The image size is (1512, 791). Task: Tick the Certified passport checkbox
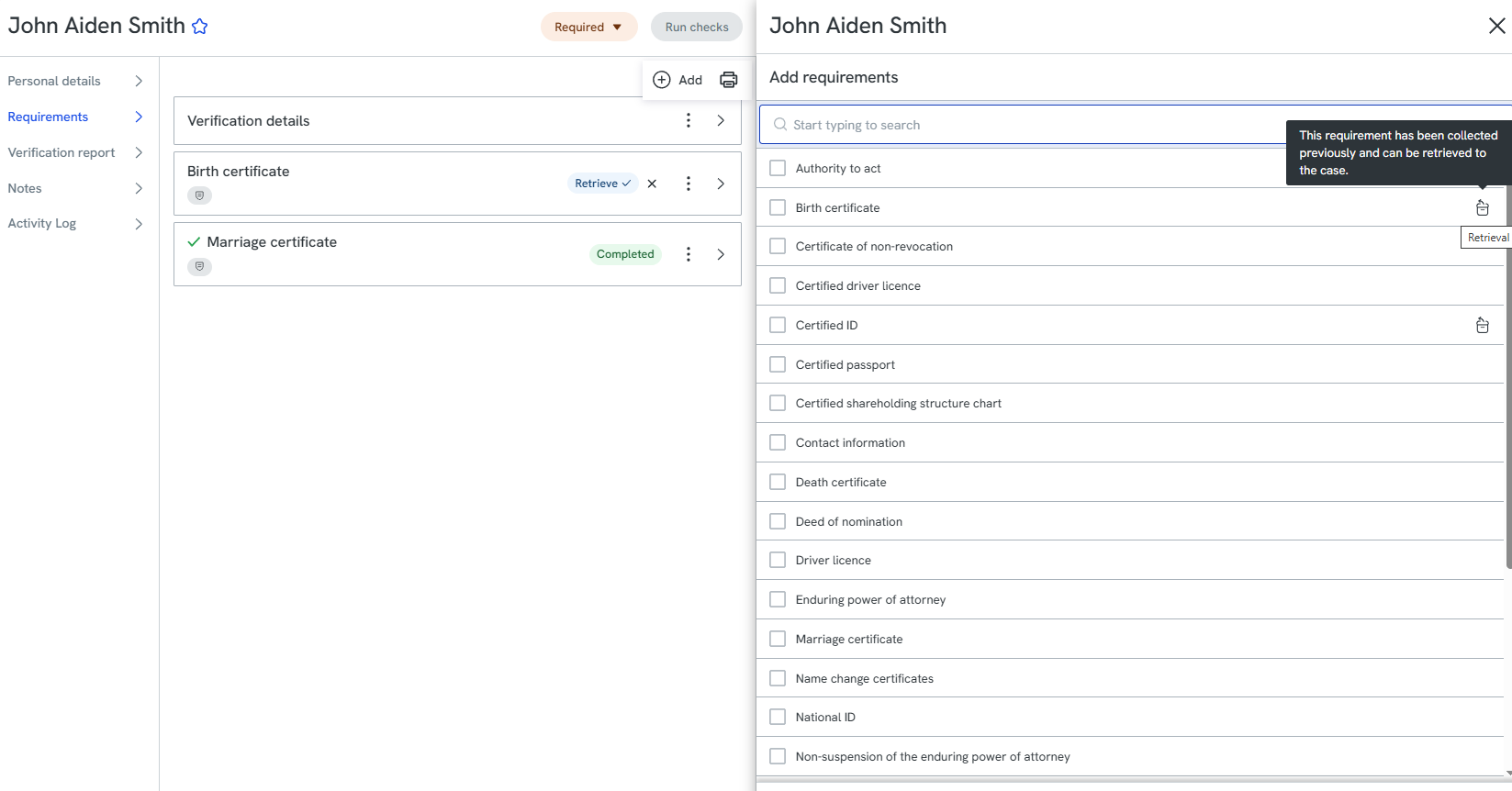(778, 364)
